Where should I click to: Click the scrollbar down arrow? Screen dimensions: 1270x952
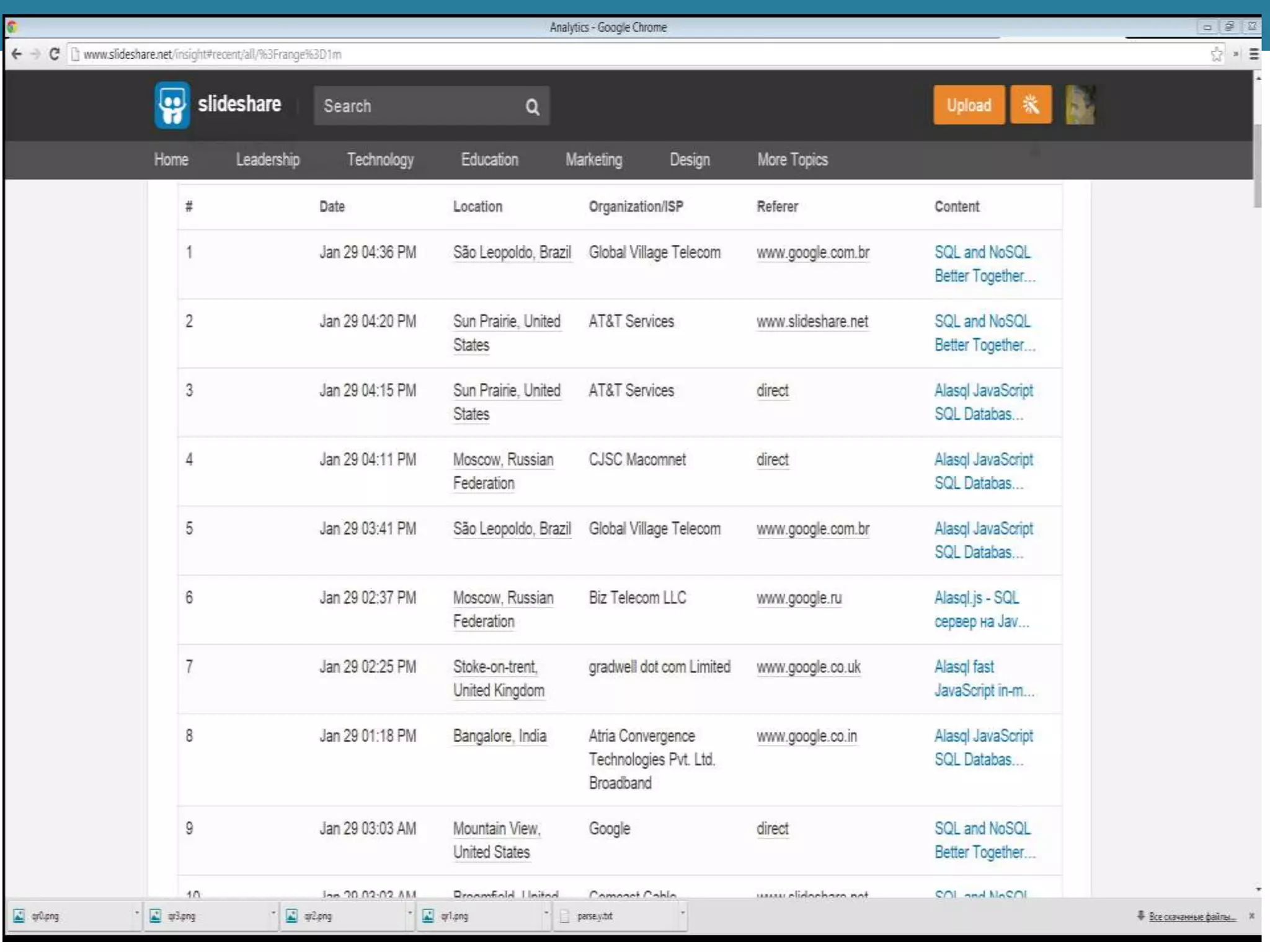[1258, 890]
